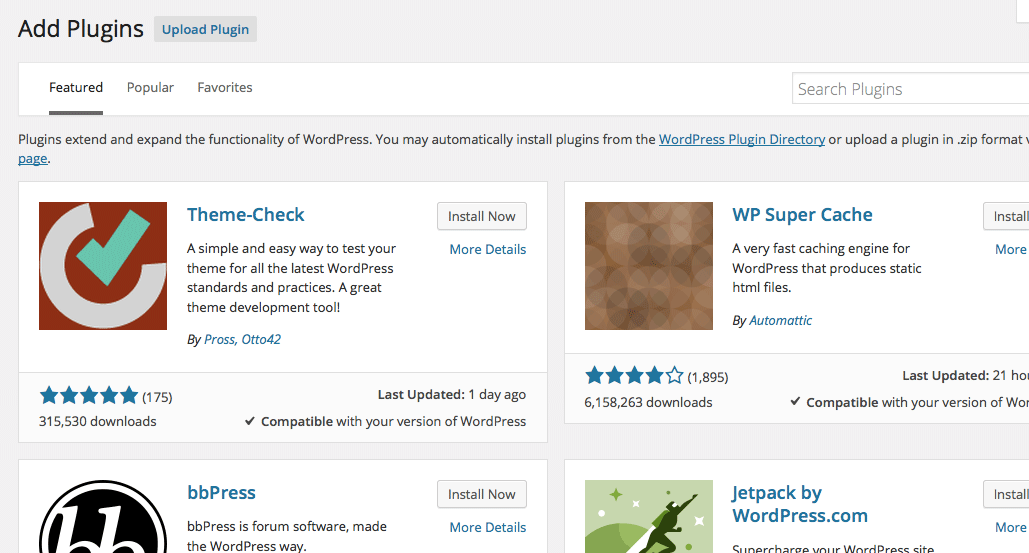This screenshot has height=553, width=1029.
Task: View More Details for Jetpack
Action: (1011, 527)
